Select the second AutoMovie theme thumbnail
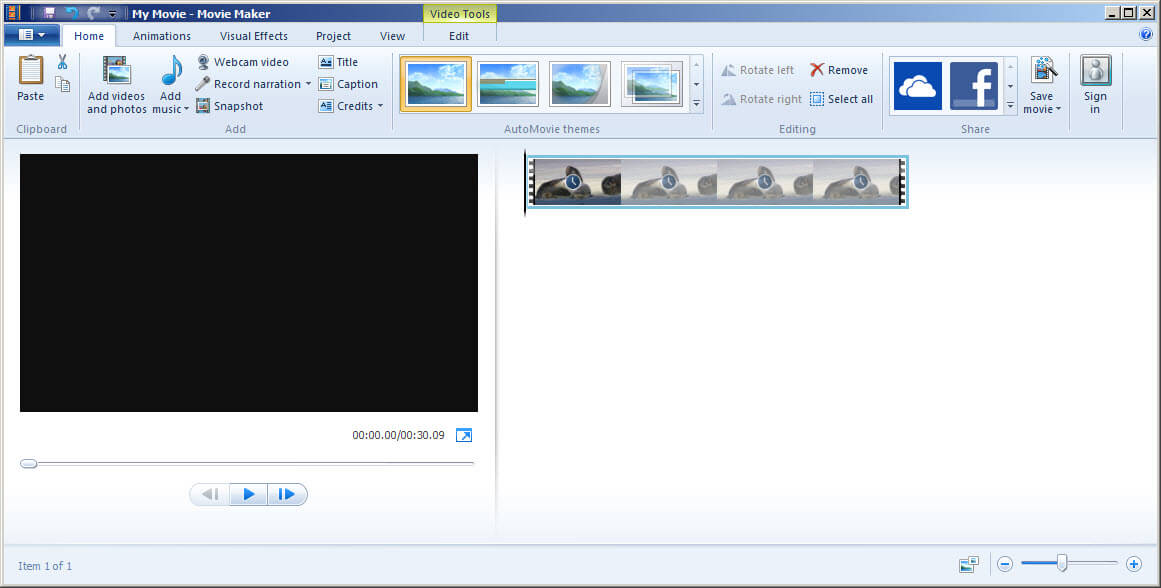Screen dimensions: 1161x588 [x=508, y=84]
